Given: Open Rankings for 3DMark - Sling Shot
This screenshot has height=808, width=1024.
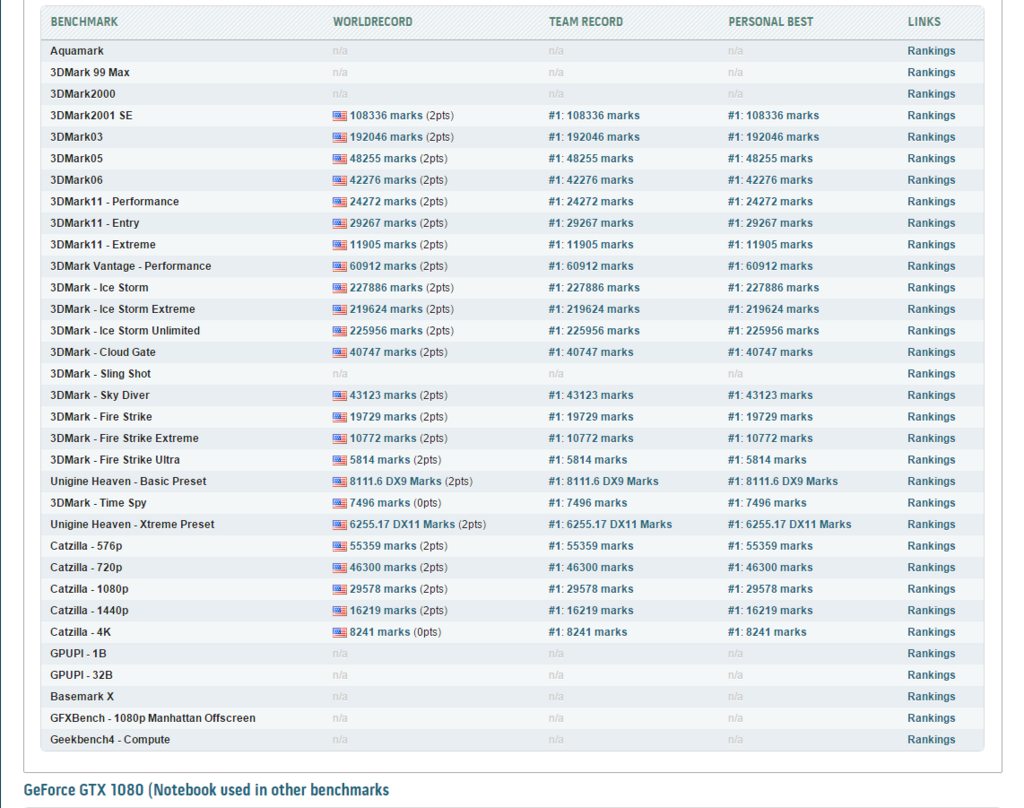Looking at the screenshot, I should 931,374.
